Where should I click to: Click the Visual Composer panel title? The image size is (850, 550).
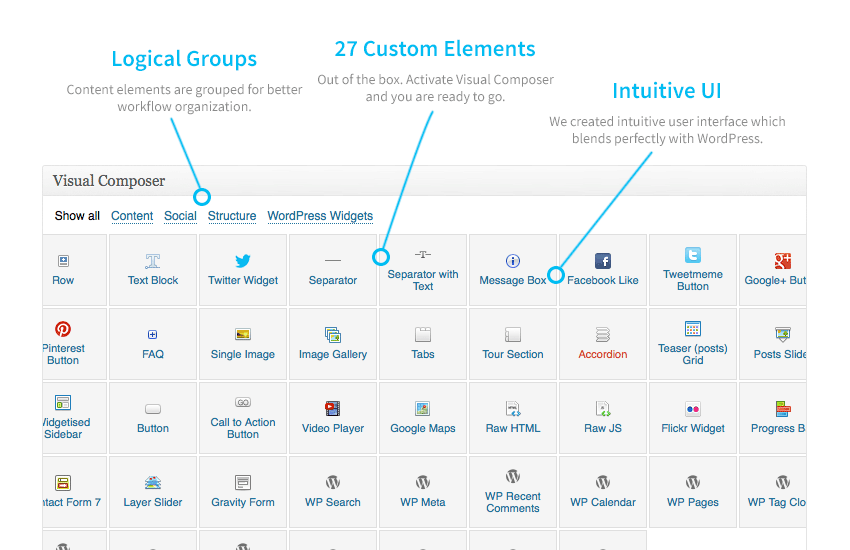tap(109, 180)
